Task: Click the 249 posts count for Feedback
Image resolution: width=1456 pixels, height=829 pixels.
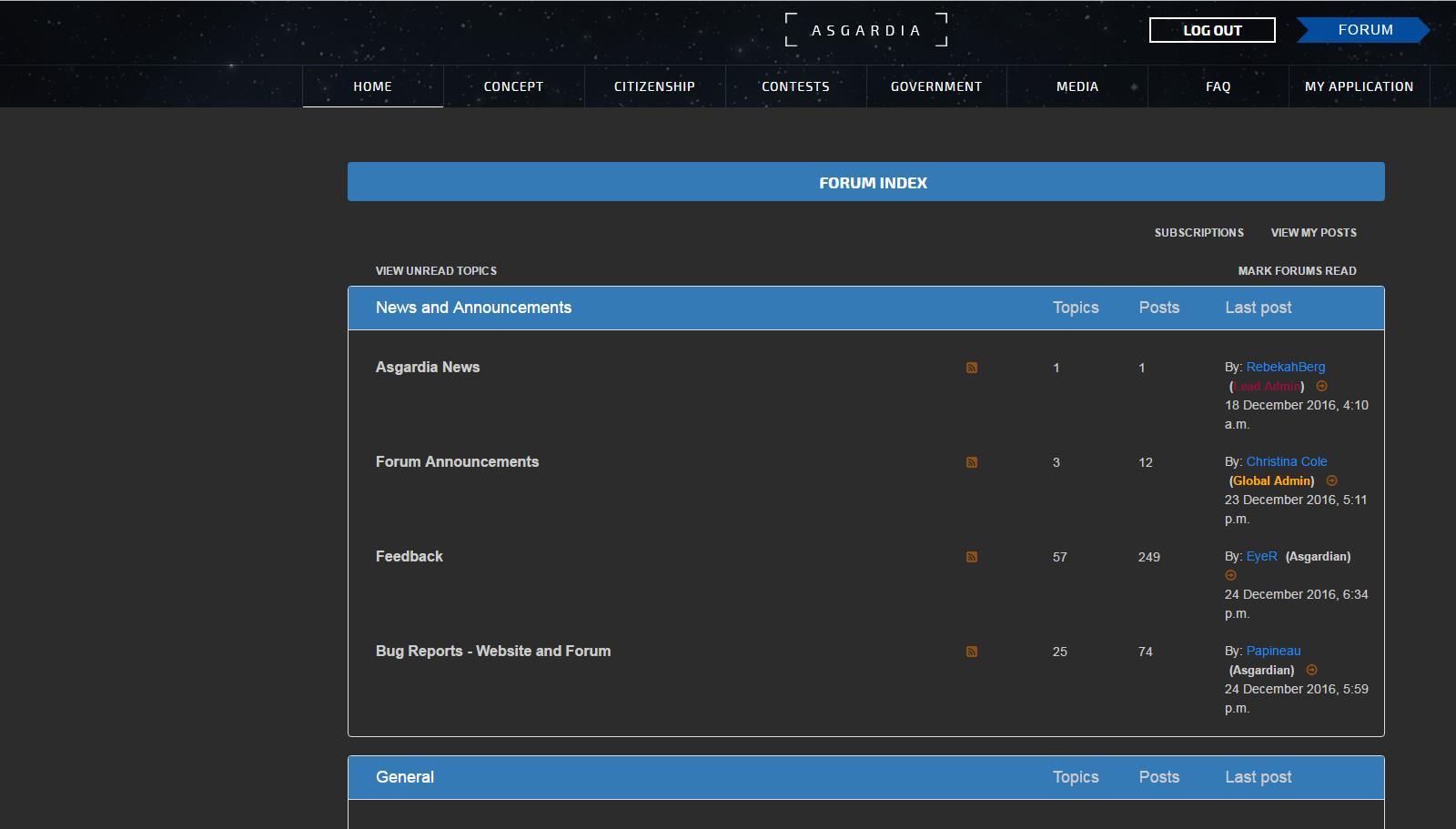Action: coord(1148,557)
